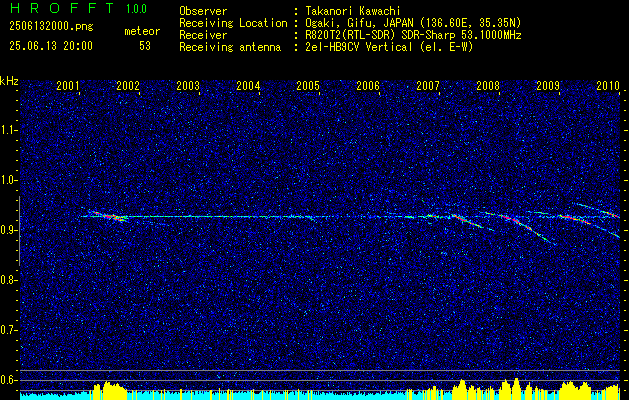Click the 2001 time axis marker
This screenshot has width=629, height=400.
pyautogui.click(x=67, y=85)
